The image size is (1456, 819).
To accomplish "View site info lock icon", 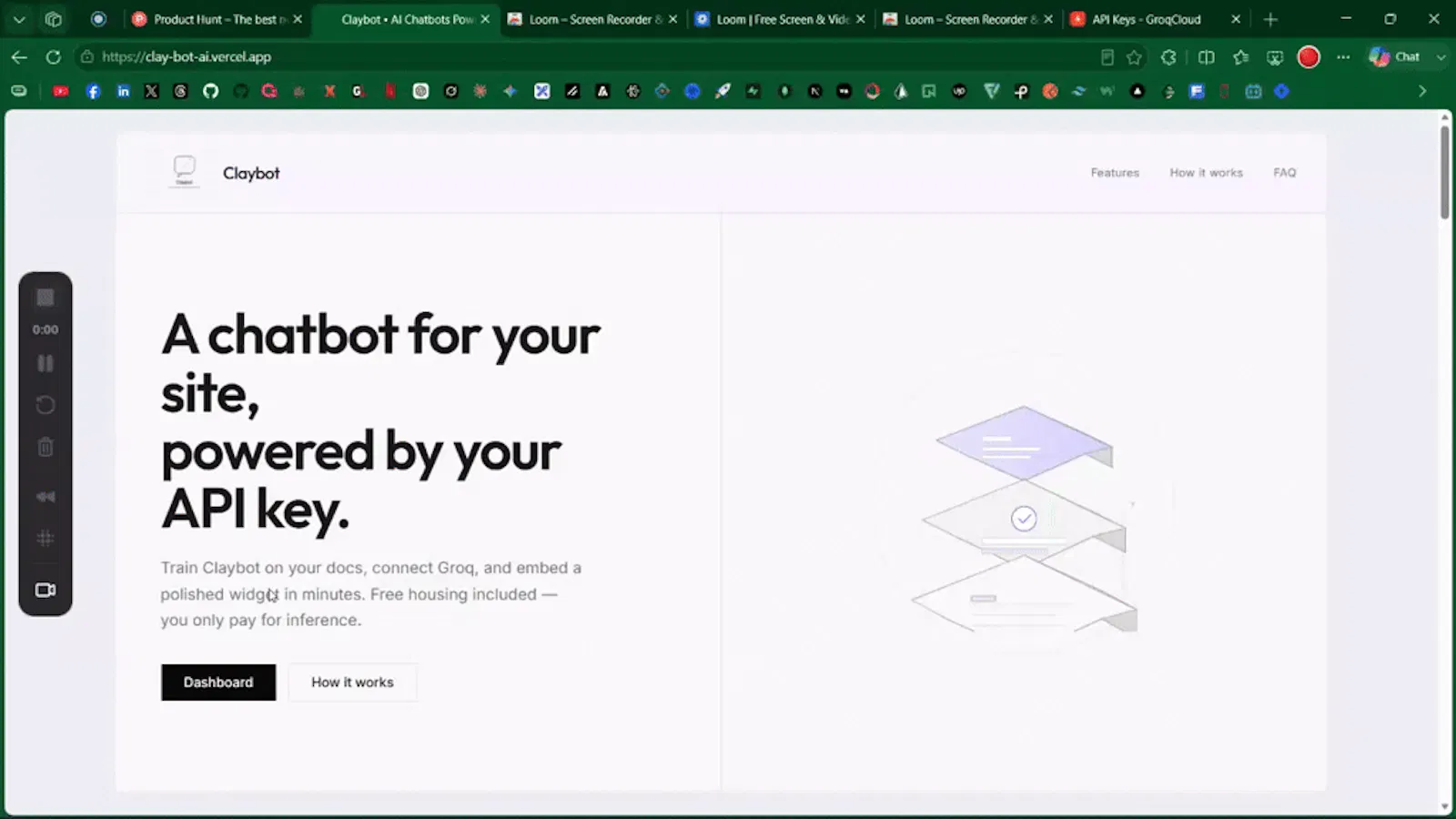I will click(x=87, y=56).
